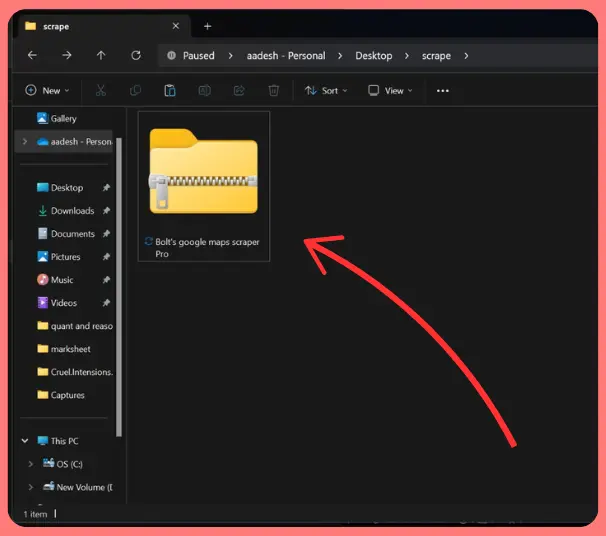Screen dimensions: 606x536
Task: Open Downloads in quick access
Action: [x=66, y=211]
